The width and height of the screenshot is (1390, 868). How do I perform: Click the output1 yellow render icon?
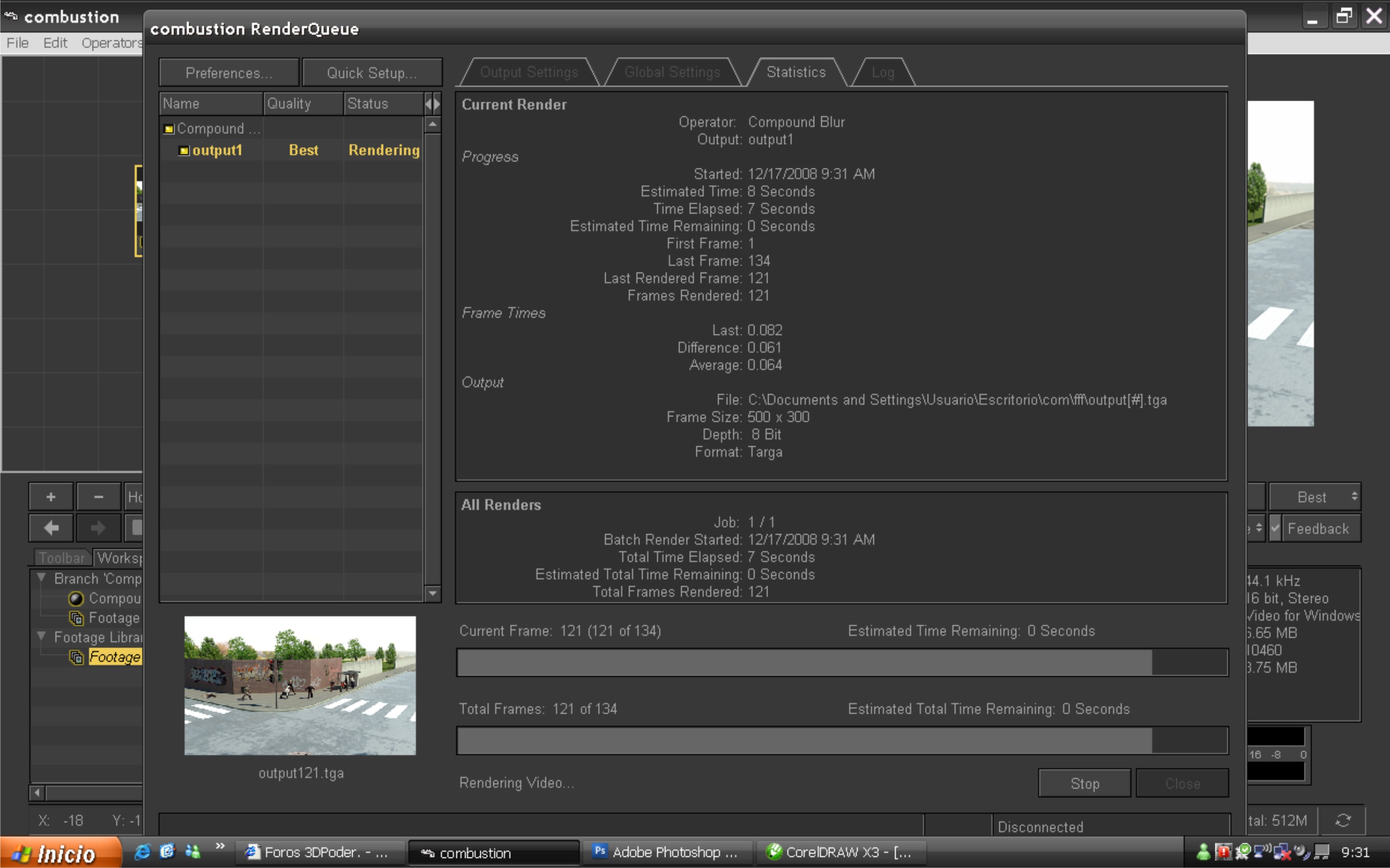184,151
